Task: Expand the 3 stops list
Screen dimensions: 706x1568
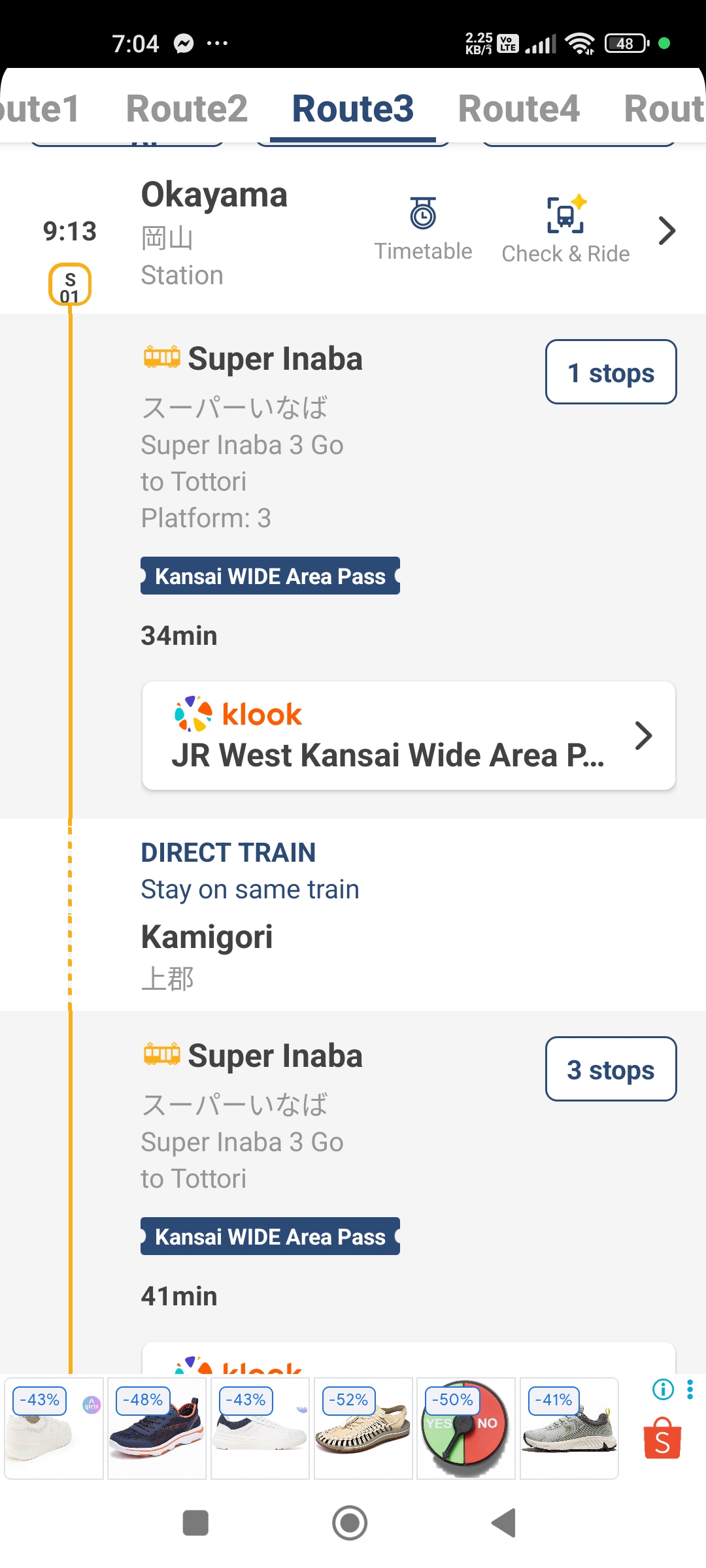Action: tap(611, 1069)
